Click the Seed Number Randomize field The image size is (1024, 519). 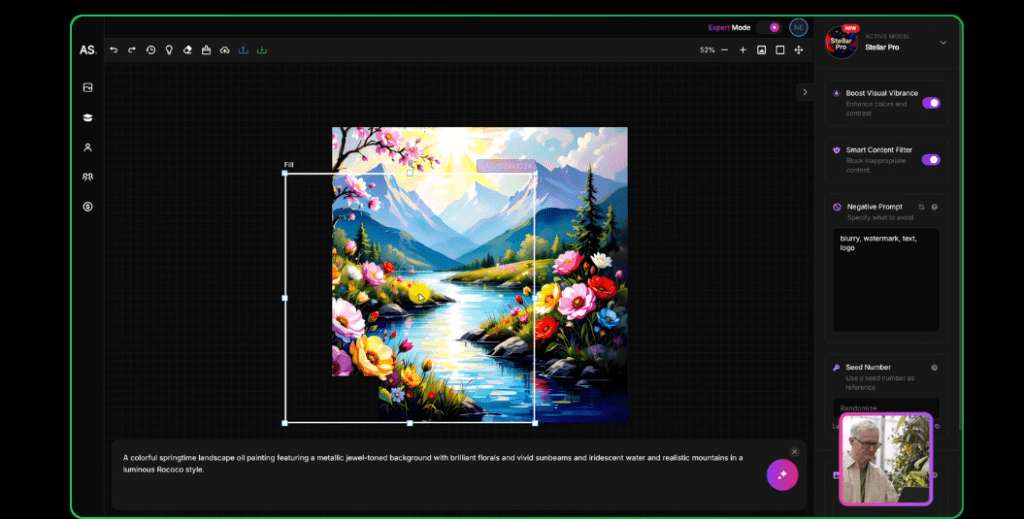pyautogui.click(x=886, y=407)
